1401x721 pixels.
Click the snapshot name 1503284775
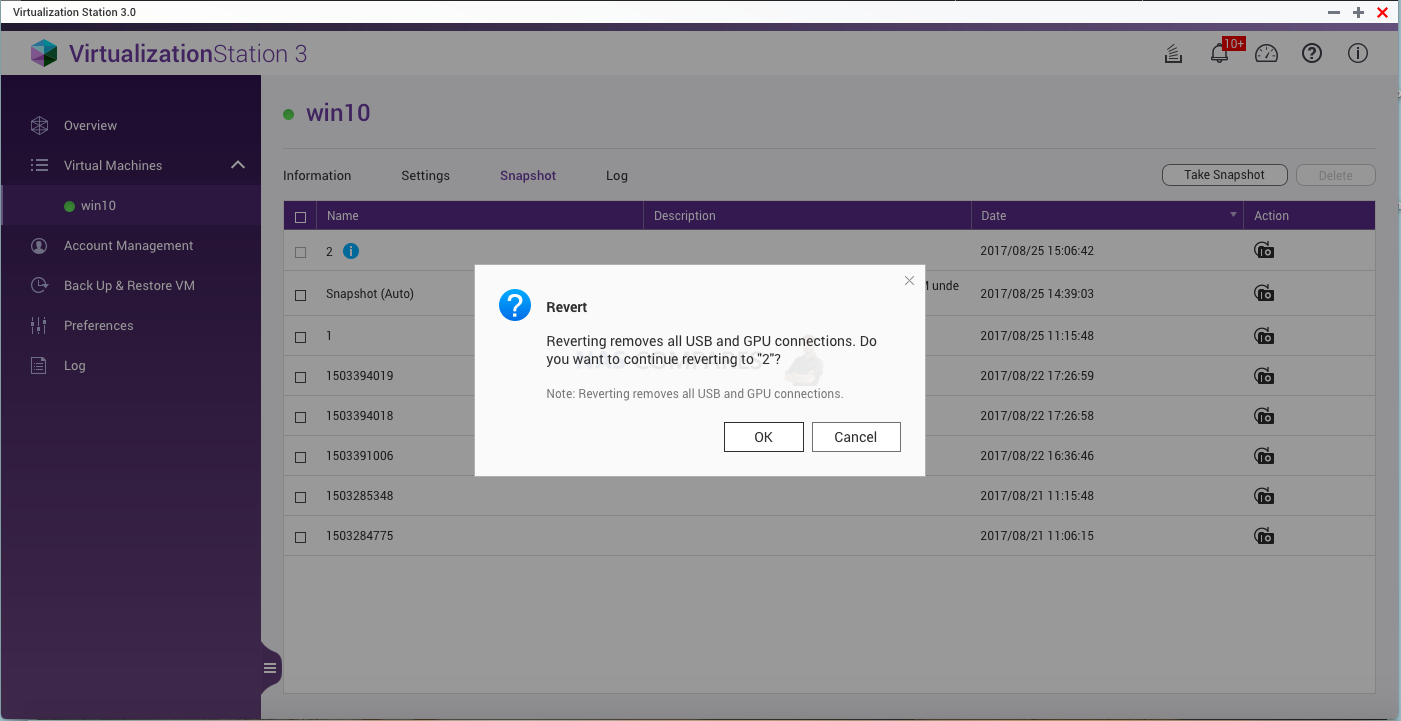coord(360,536)
